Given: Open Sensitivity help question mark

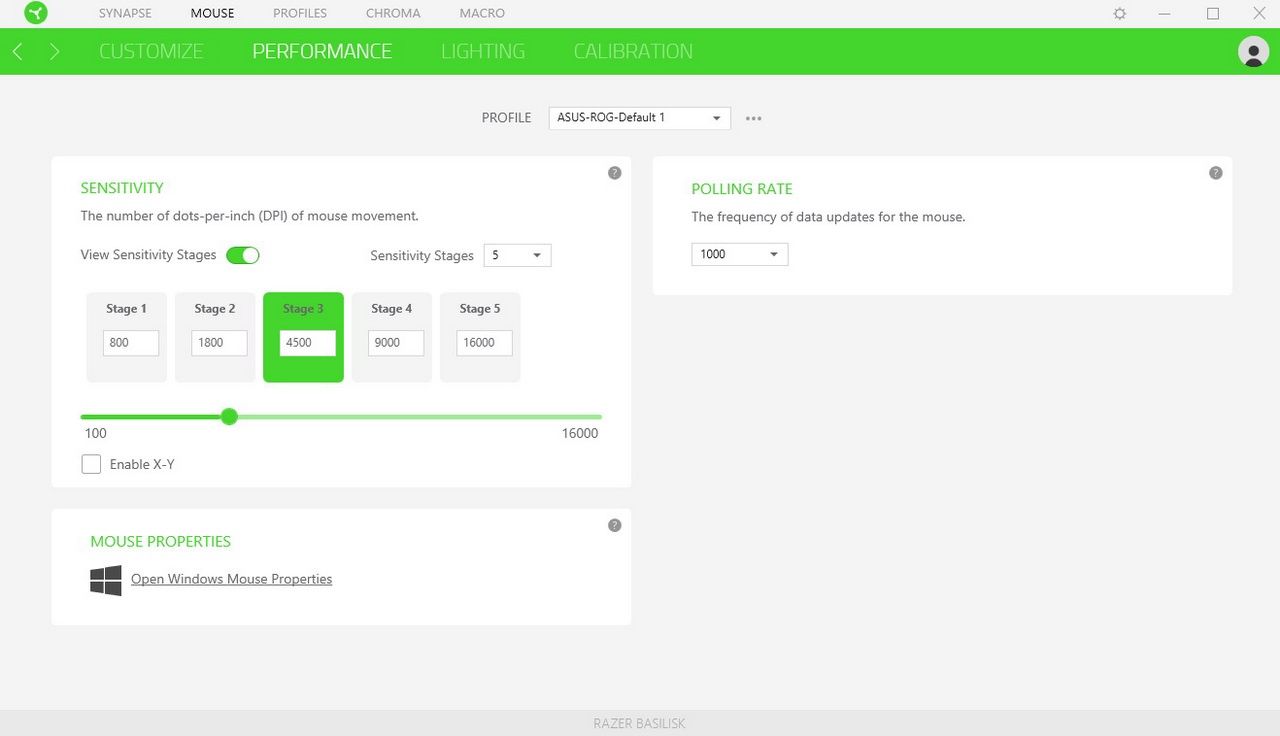Looking at the screenshot, I should click(615, 173).
